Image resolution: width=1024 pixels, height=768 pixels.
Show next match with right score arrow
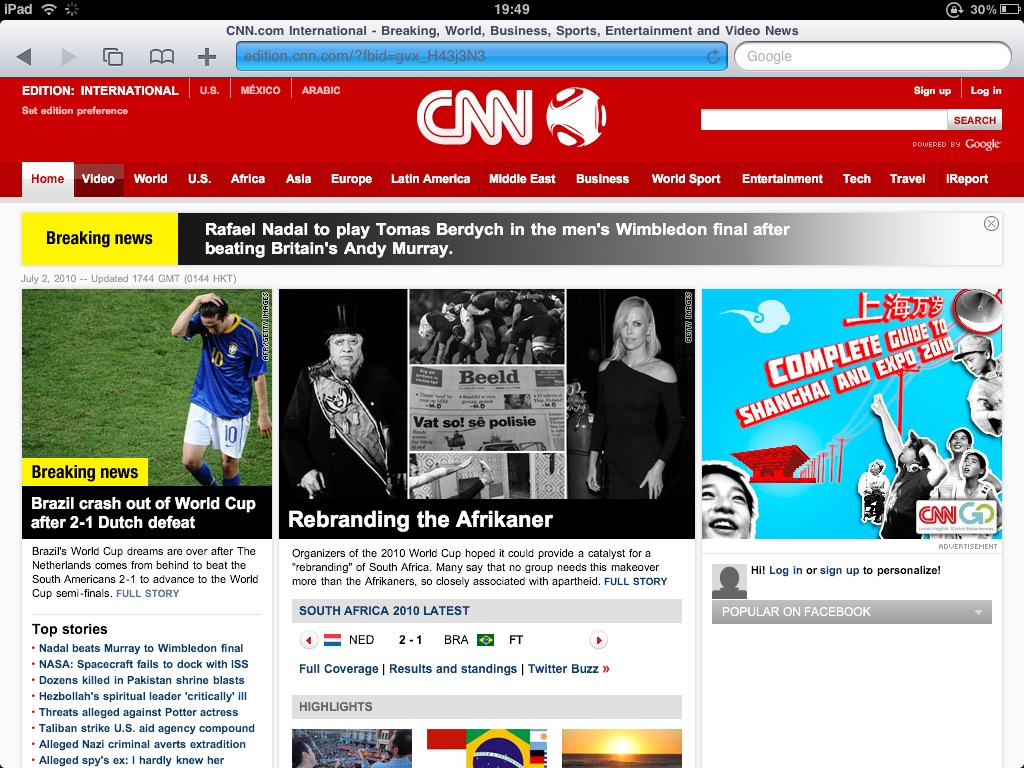point(598,640)
